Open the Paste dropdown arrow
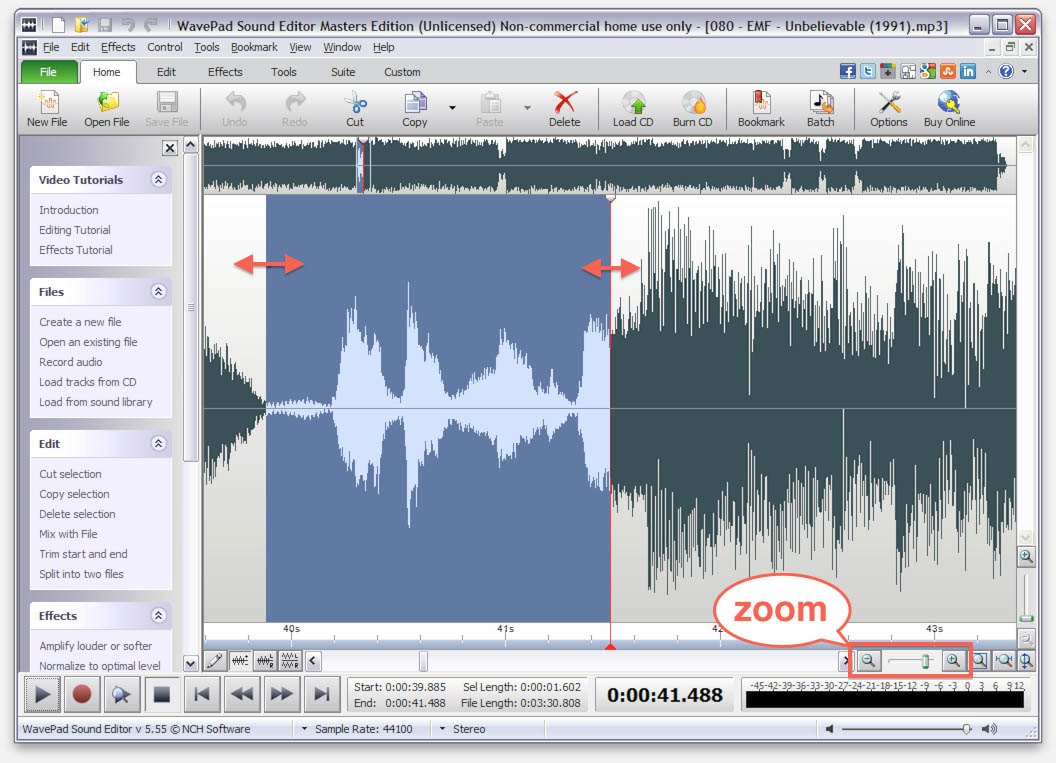 527,108
